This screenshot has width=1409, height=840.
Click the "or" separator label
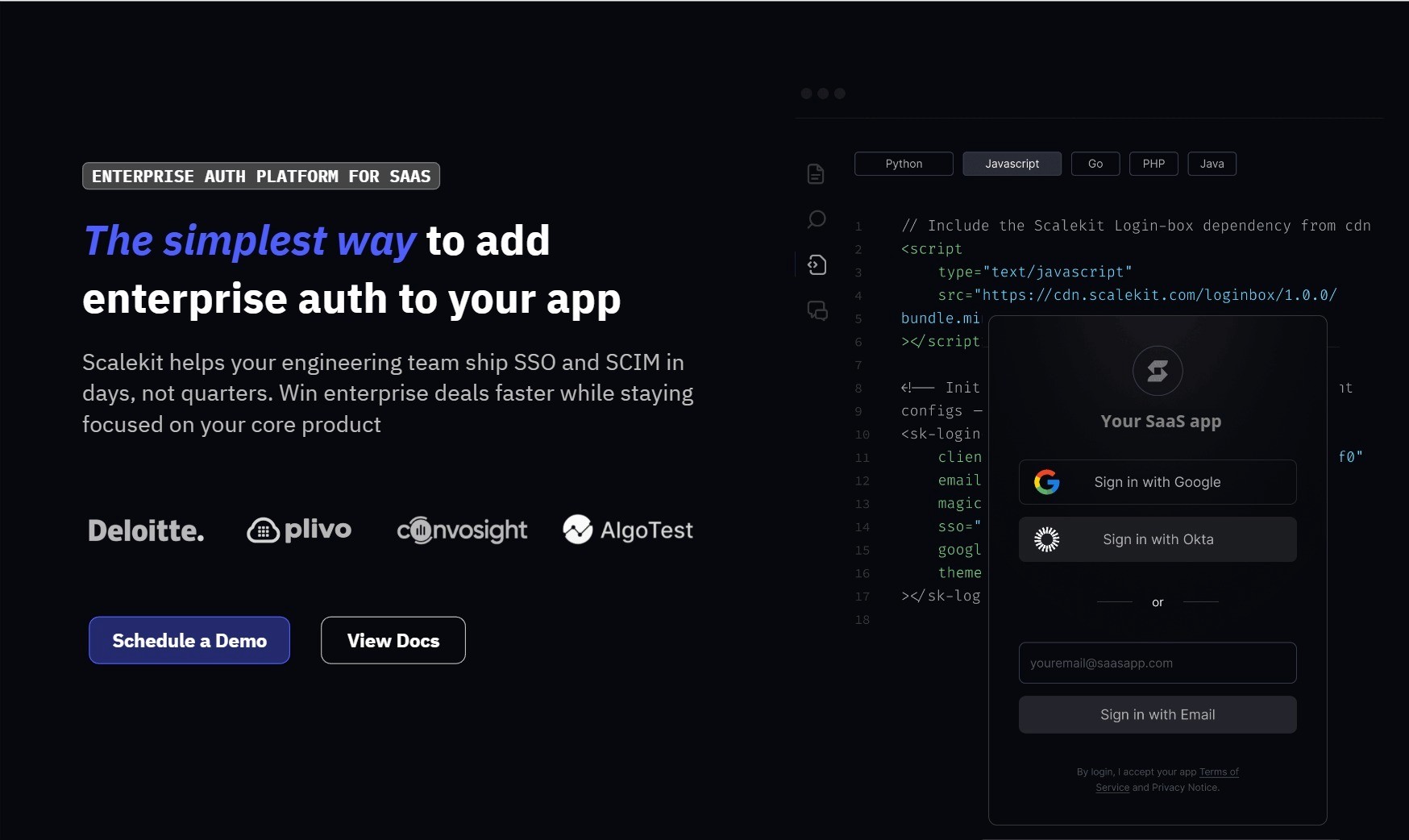pyautogui.click(x=1158, y=602)
